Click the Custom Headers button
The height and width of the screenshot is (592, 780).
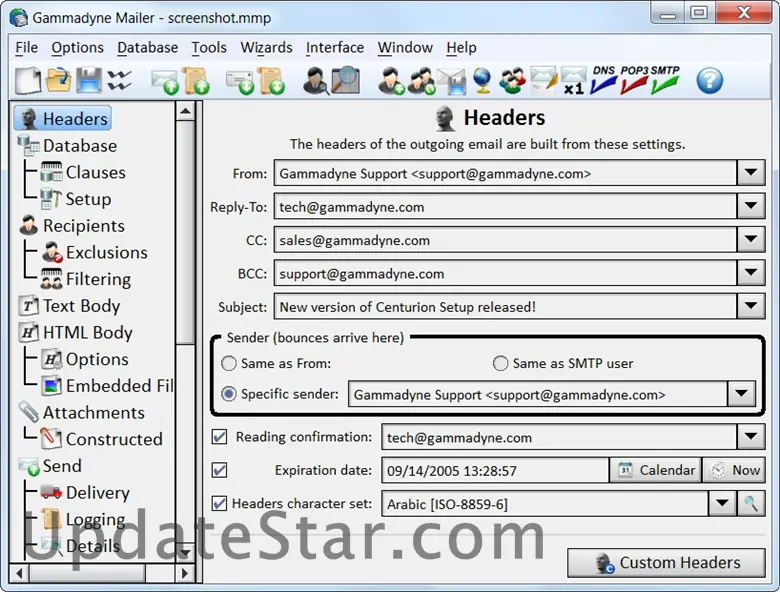(667, 563)
